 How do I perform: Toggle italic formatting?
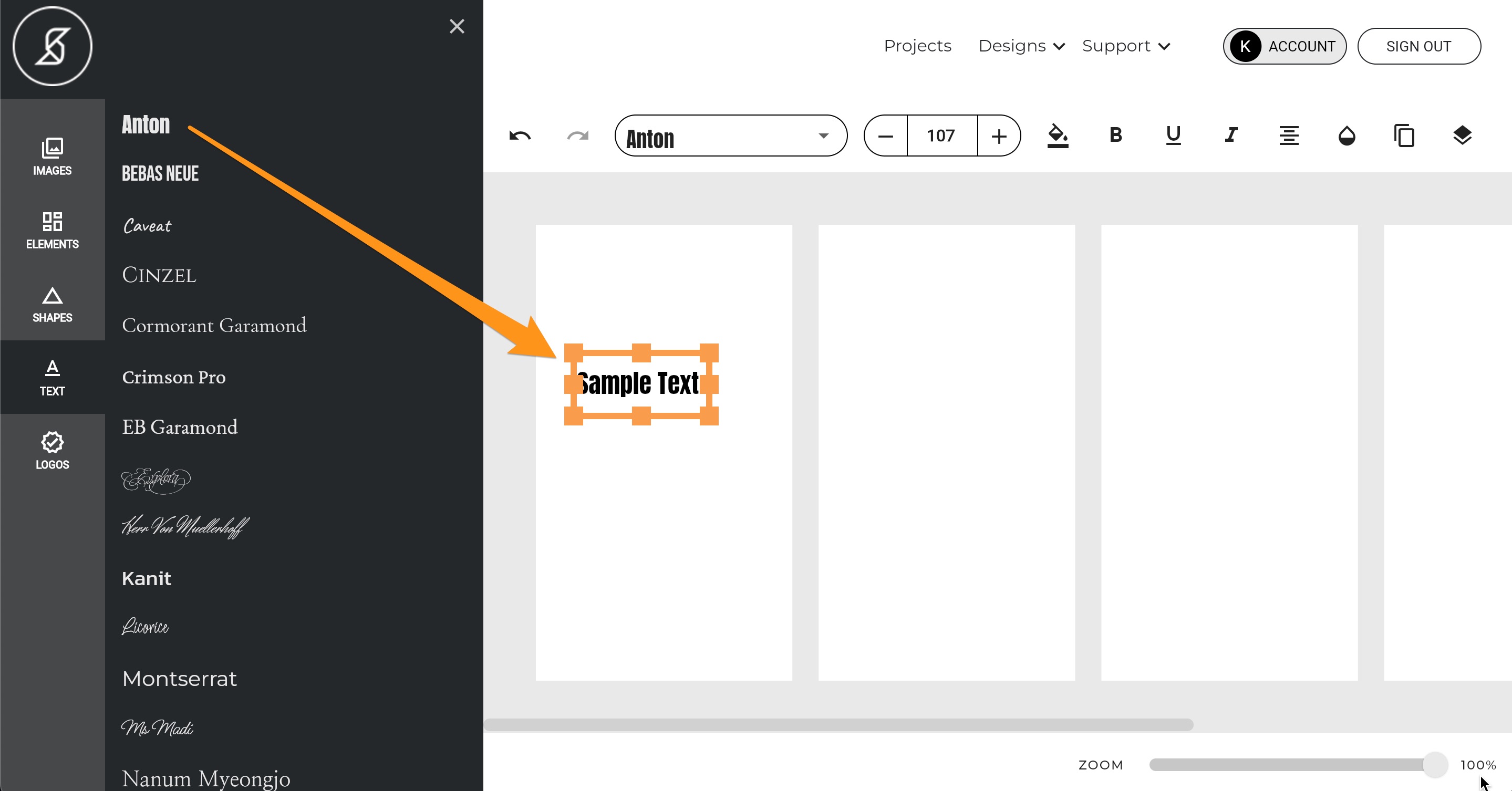(x=1231, y=136)
